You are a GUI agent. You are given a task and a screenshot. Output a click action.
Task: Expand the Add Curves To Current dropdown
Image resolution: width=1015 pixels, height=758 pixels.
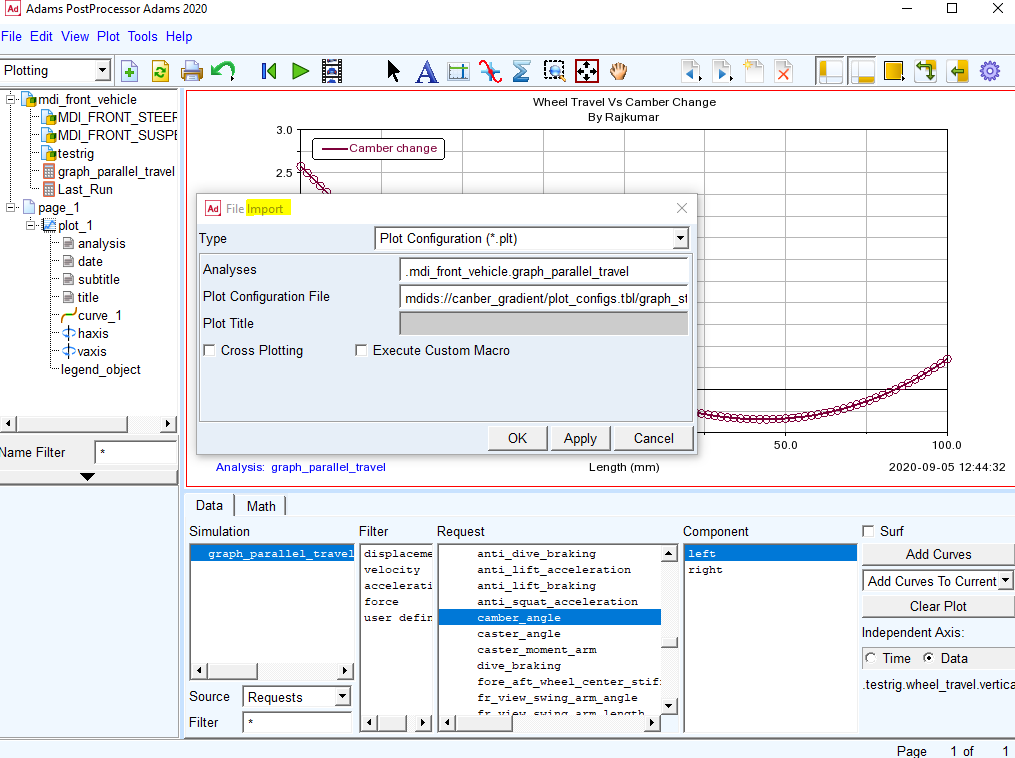click(1005, 581)
